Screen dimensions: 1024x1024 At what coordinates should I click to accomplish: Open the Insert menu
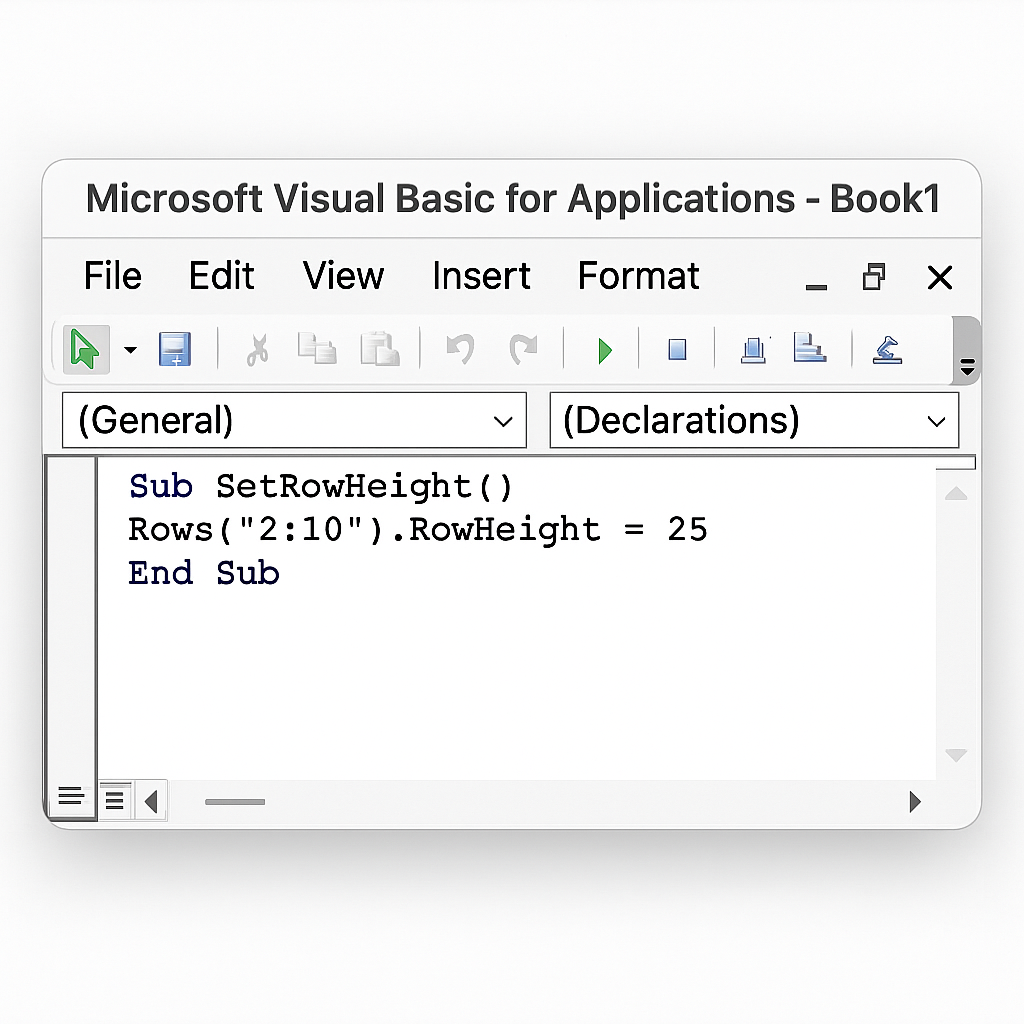(481, 276)
